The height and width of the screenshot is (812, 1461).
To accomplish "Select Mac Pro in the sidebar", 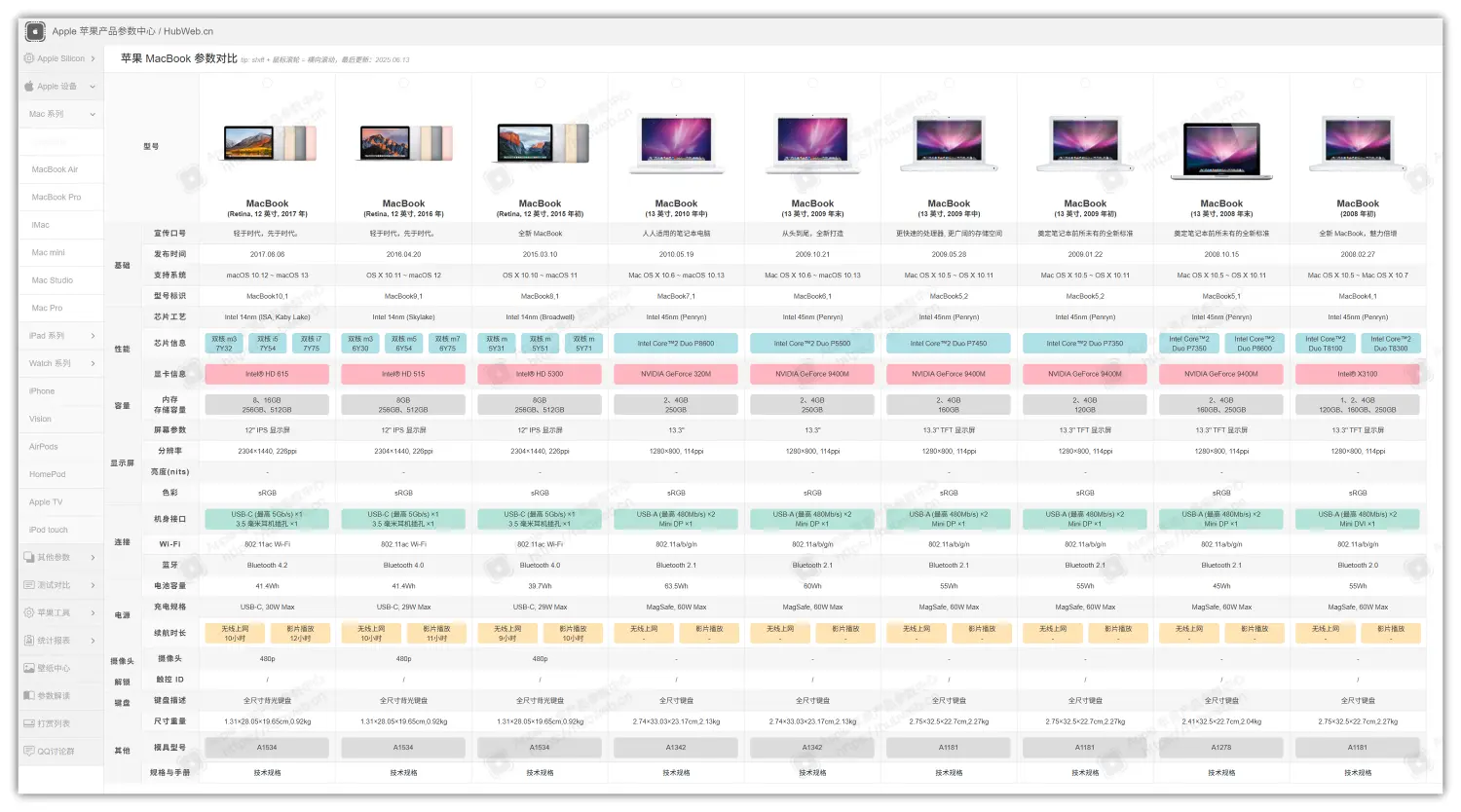I will point(47,308).
